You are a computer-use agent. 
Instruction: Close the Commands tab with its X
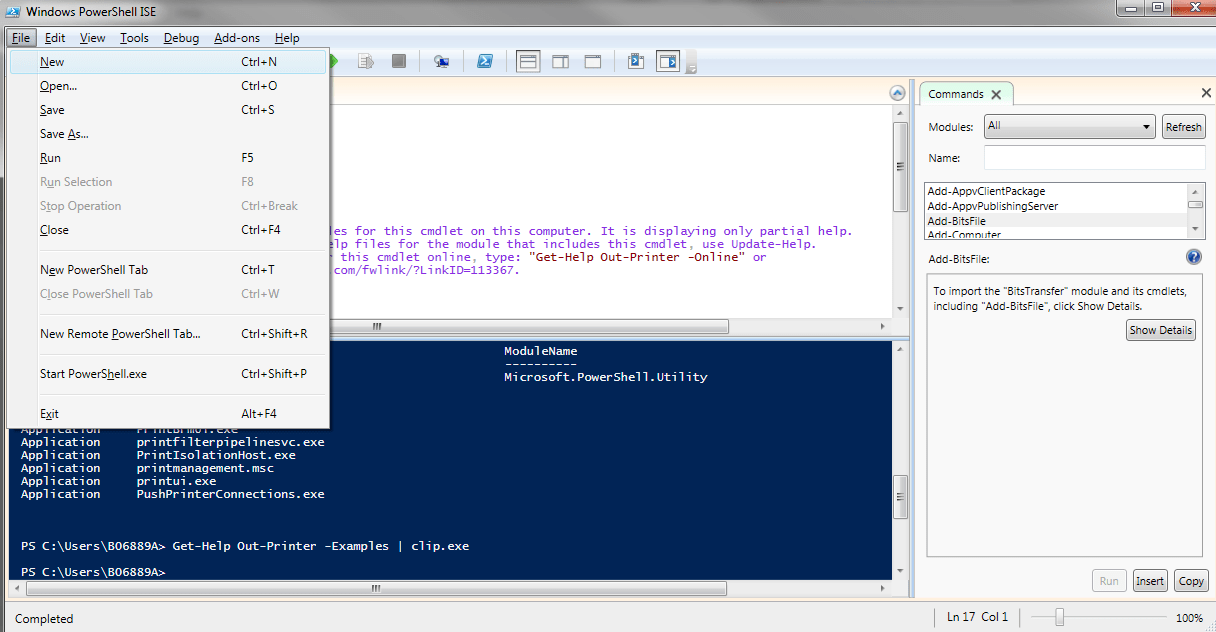point(996,94)
